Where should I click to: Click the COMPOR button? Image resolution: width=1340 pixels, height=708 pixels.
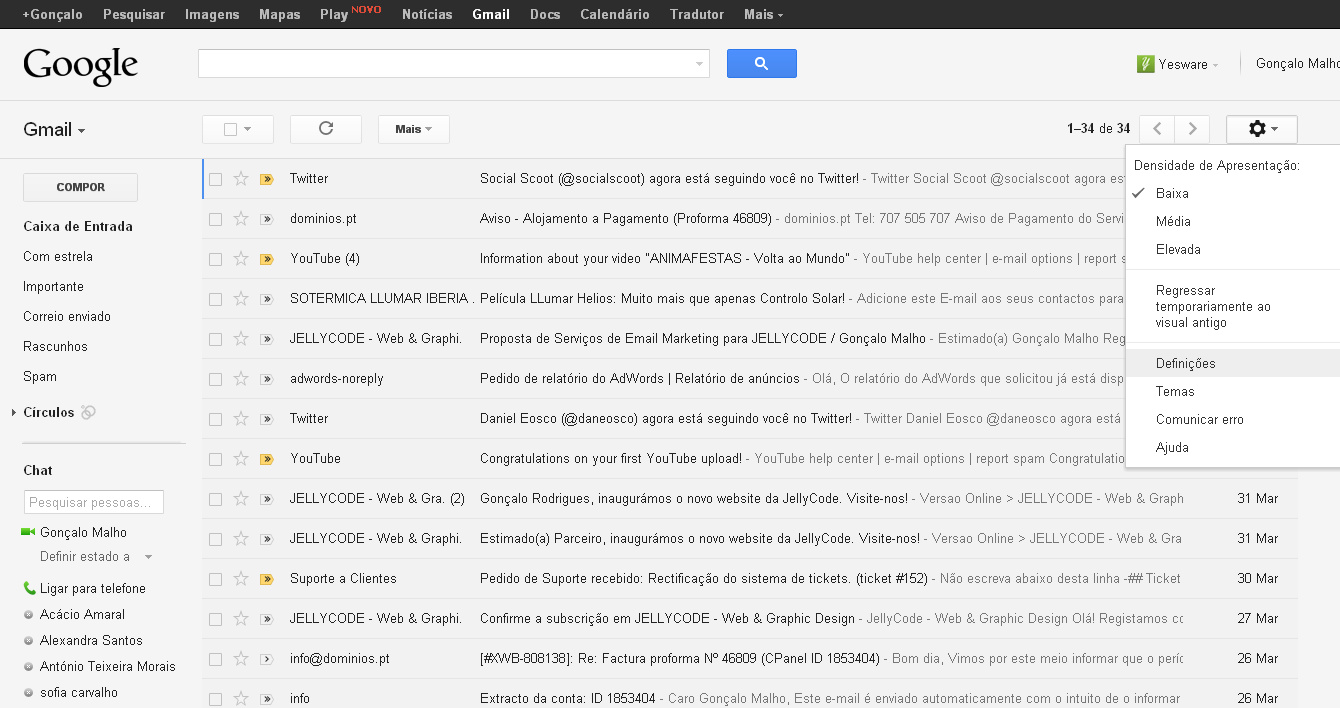pyautogui.click(x=80, y=187)
